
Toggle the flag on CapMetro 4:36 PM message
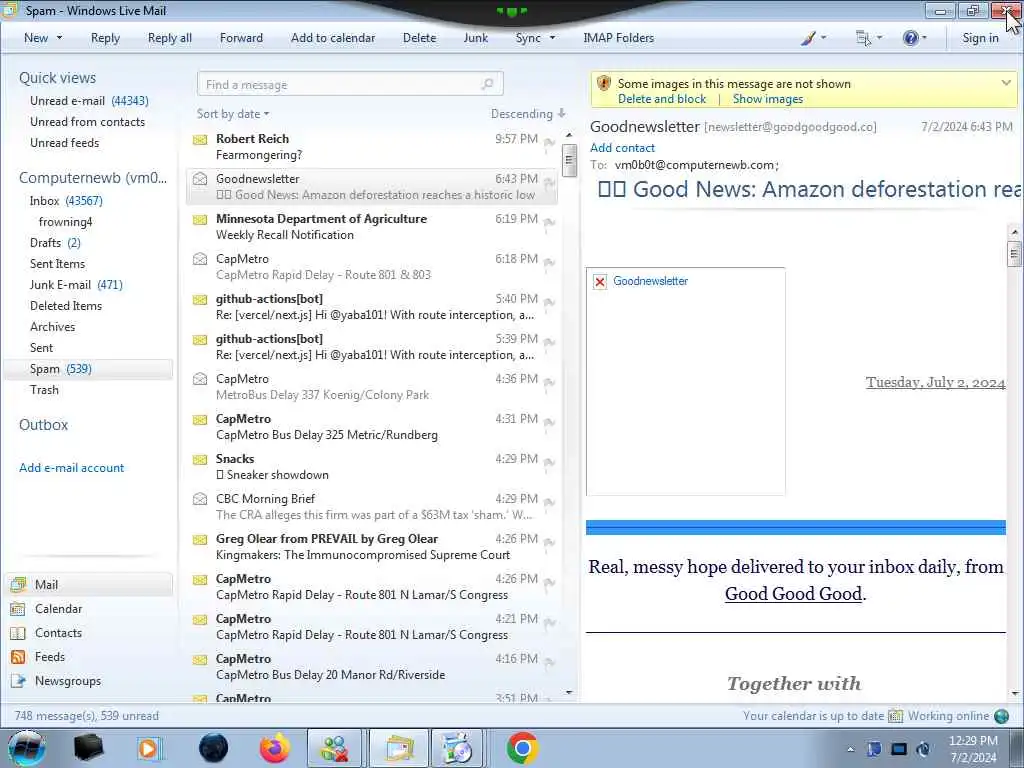coord(549,382)
